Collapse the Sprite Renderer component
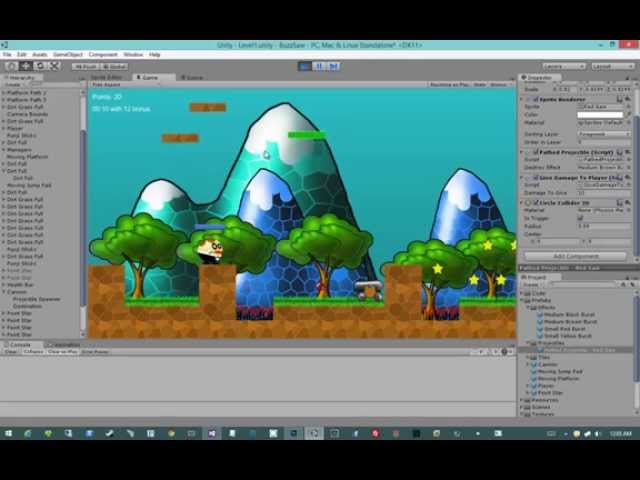Viewport: 640px width, 480px height. (522, 99)
